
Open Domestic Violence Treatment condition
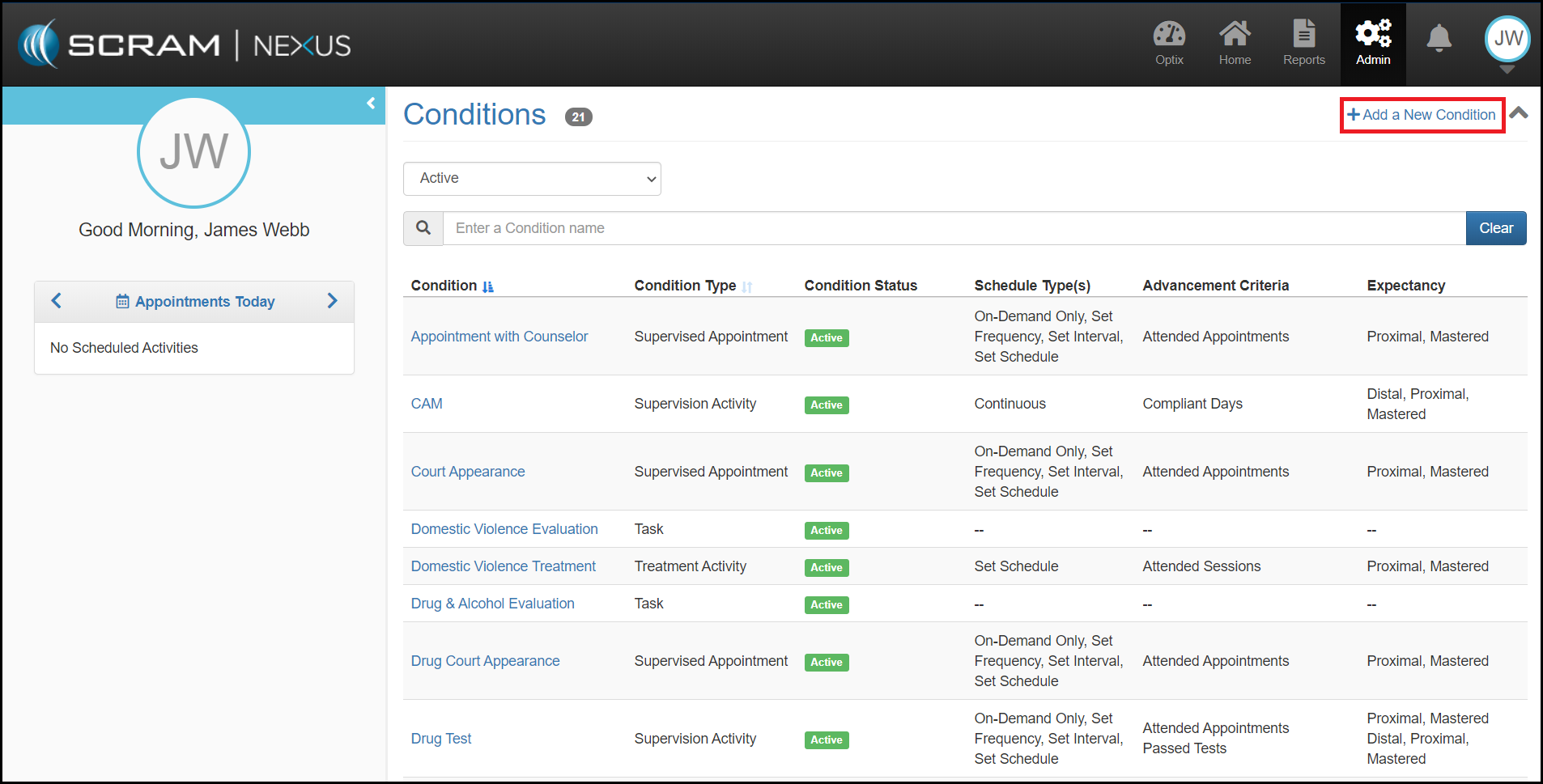point(503,566)
